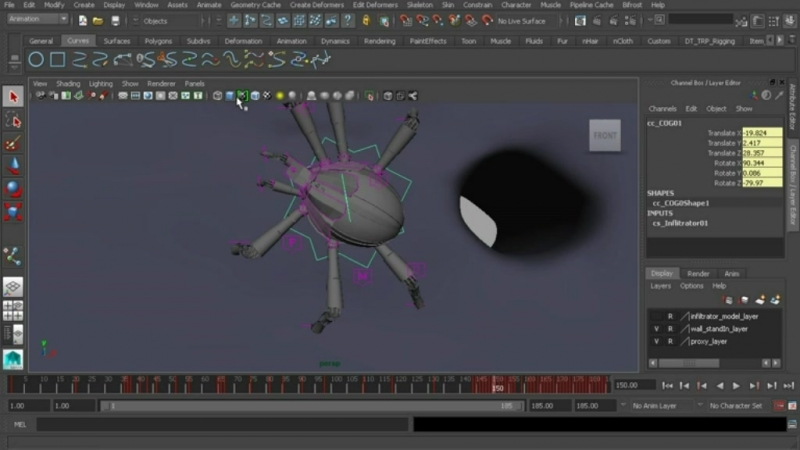Select cc_COG0Shape1 shape node
This screenshot has width=800, height=450.
pos(681,203)
